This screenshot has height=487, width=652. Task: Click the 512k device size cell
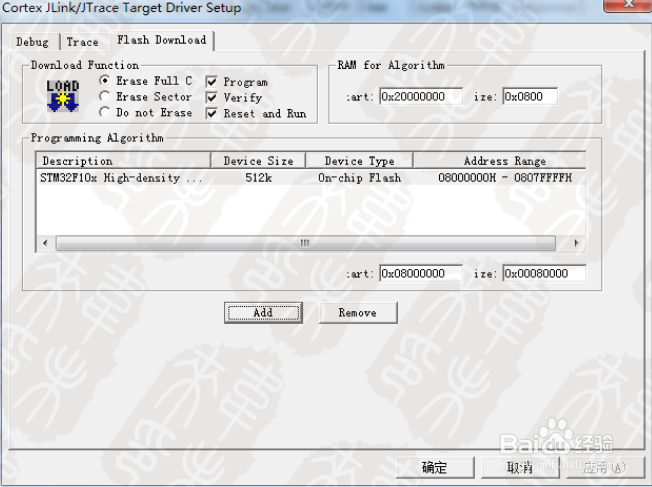click(x=258, y=178)
